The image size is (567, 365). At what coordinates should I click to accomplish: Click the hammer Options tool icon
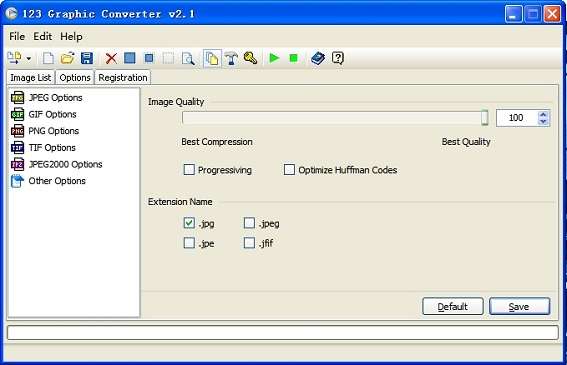231,58
